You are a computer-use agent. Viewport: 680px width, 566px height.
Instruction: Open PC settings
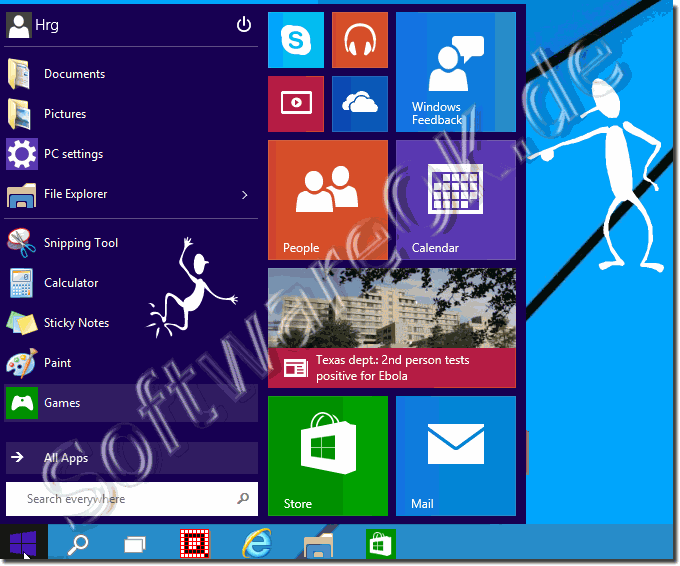click(131, 154)
